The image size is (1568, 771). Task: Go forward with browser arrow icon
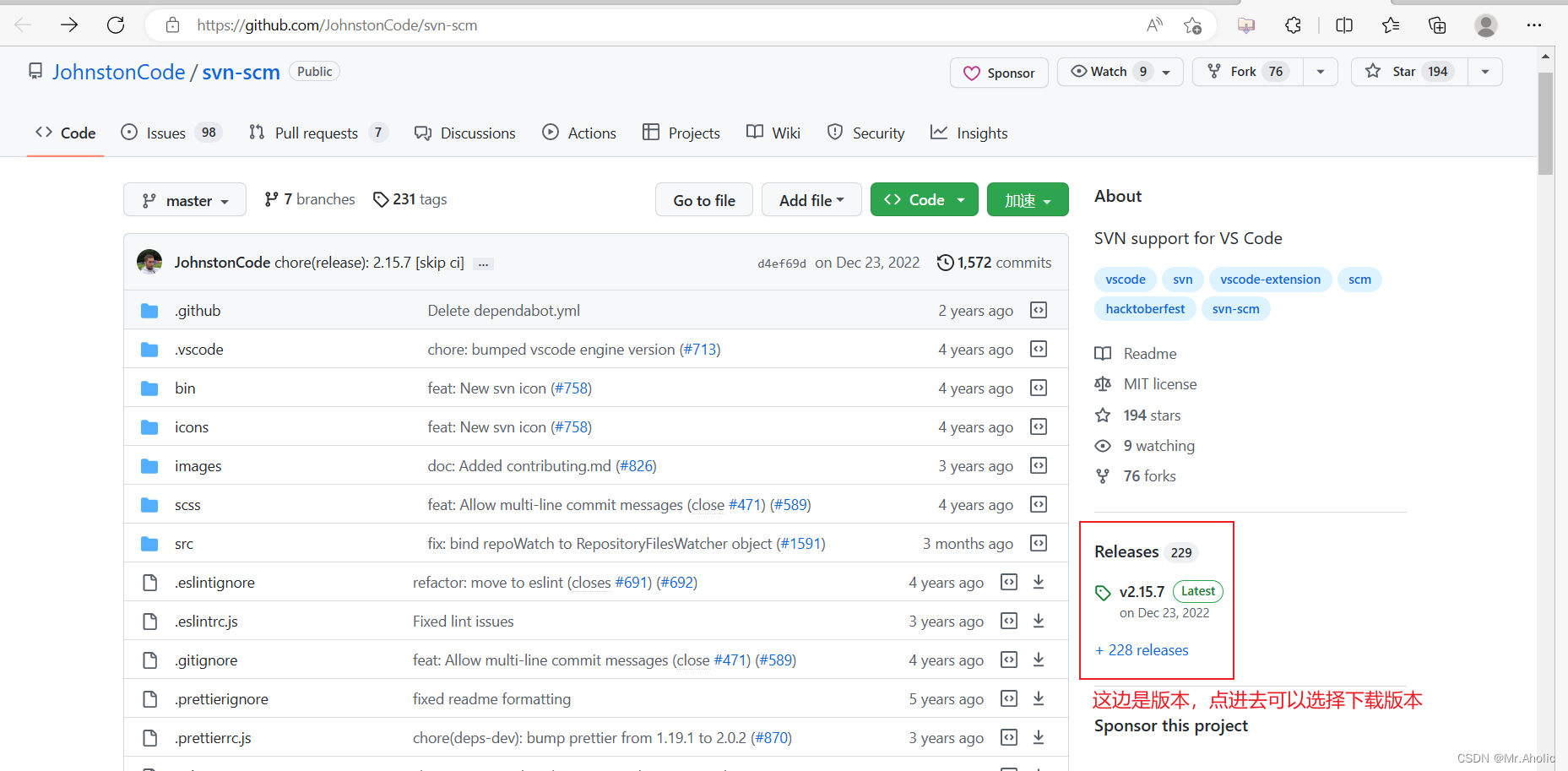(69, 25)
